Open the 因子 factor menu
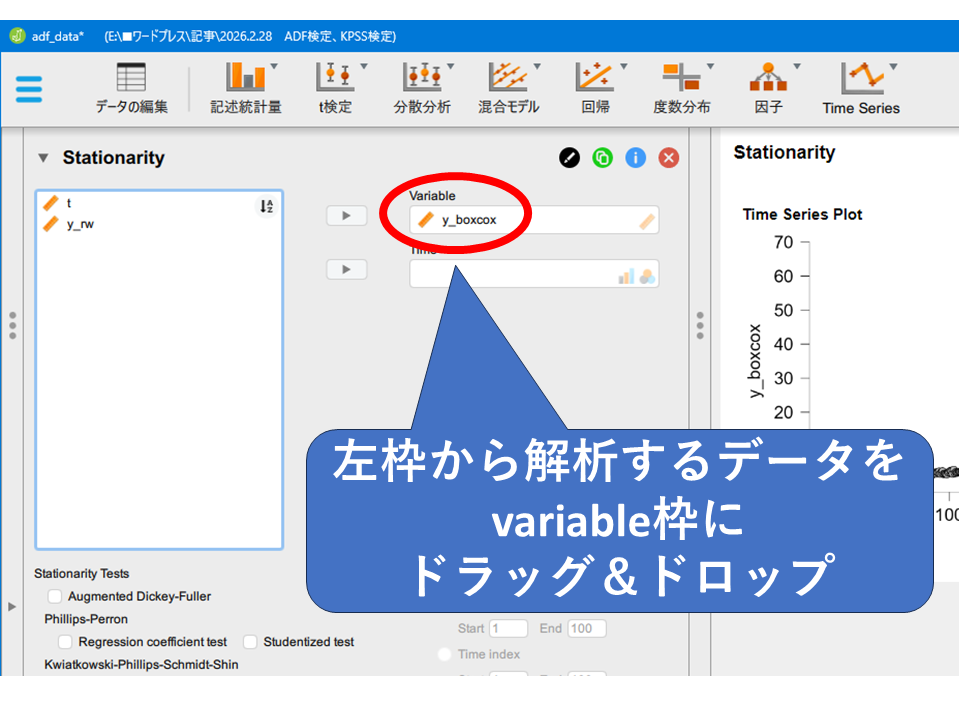This screenshot has height=720, width=960. 768,88
